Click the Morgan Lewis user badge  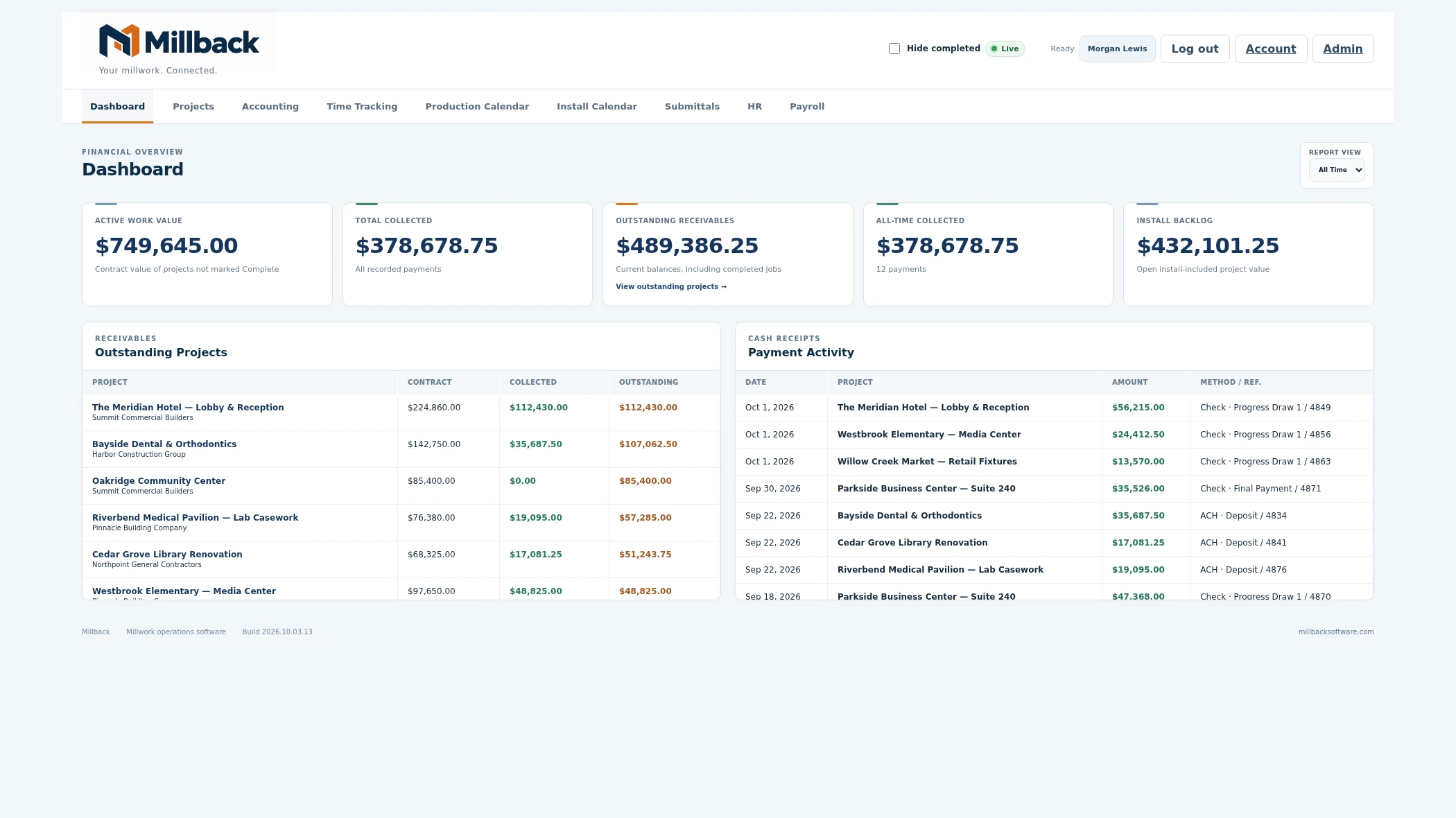click(1117, 49)
